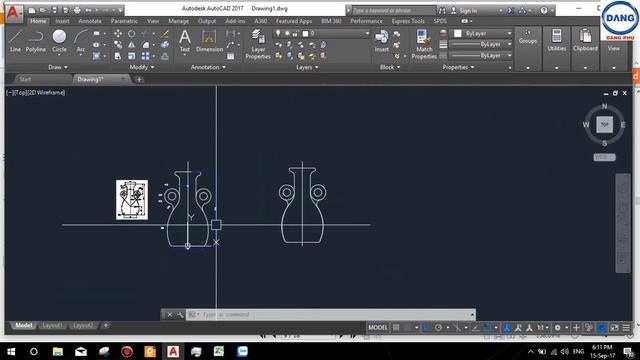640x360 pixels.
Task: Click the keyword search box
Action: click(x=393, y=11)
